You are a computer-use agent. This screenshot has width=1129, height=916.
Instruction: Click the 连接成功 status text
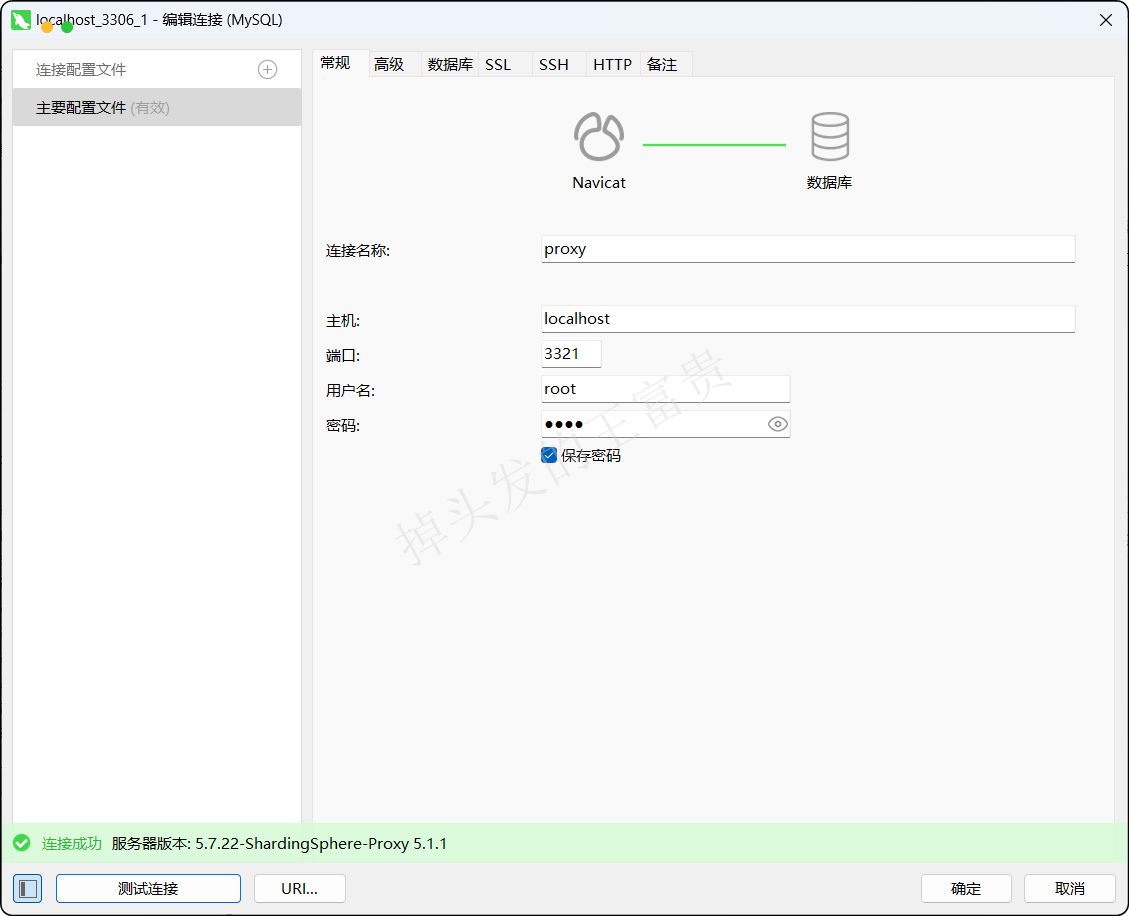pos(72,843)
